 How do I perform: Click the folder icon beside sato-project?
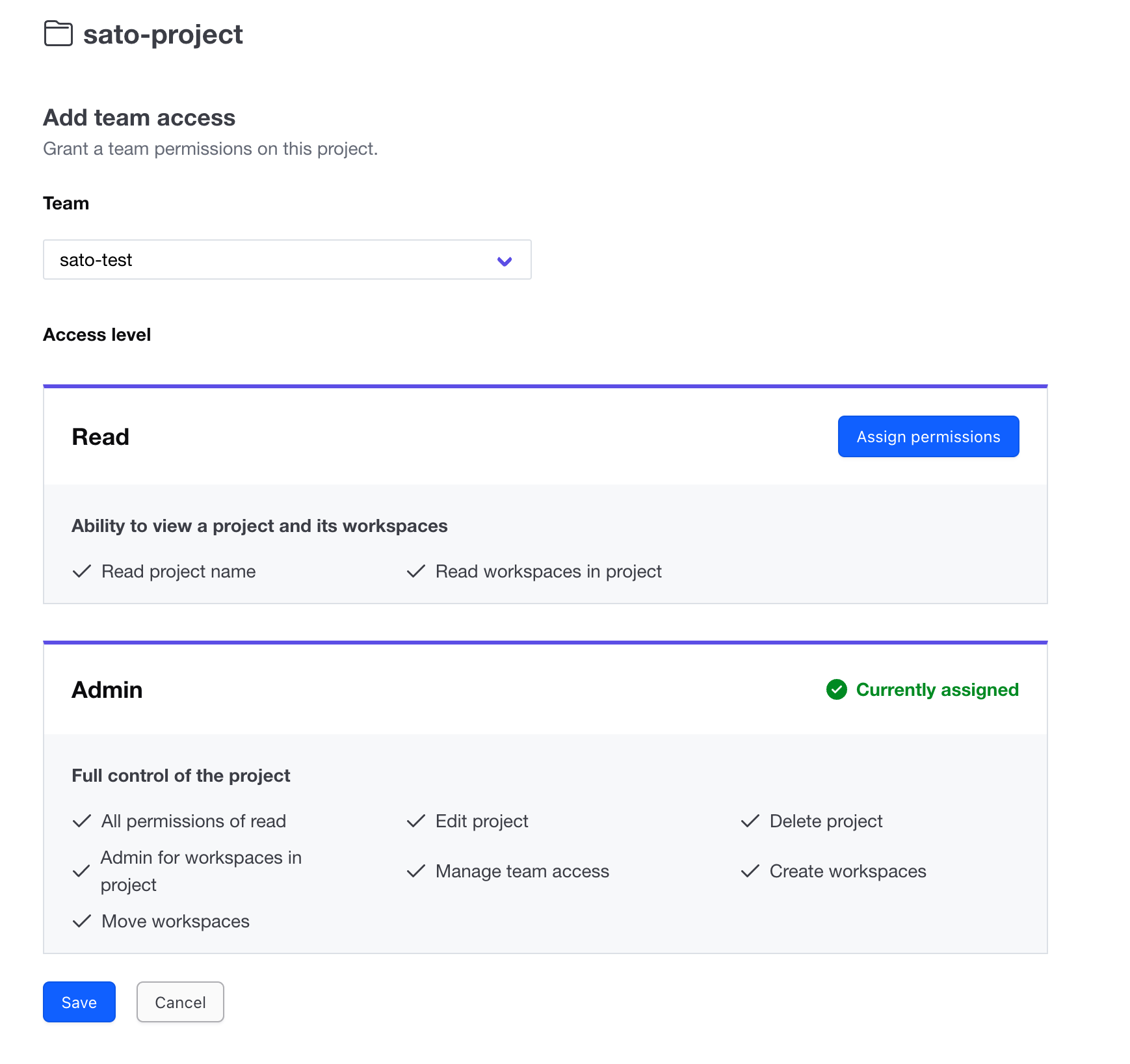(x=58, y=34)
